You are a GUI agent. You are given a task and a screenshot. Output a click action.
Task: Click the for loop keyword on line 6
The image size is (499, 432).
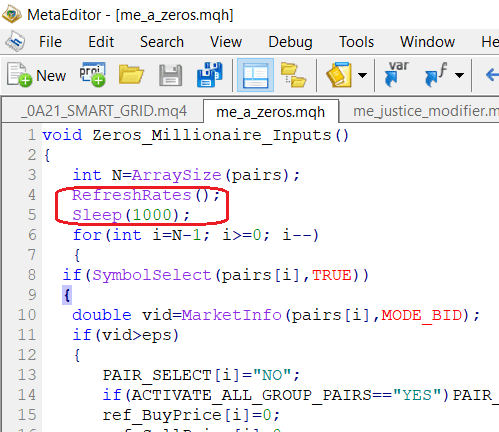coord(87,235)
